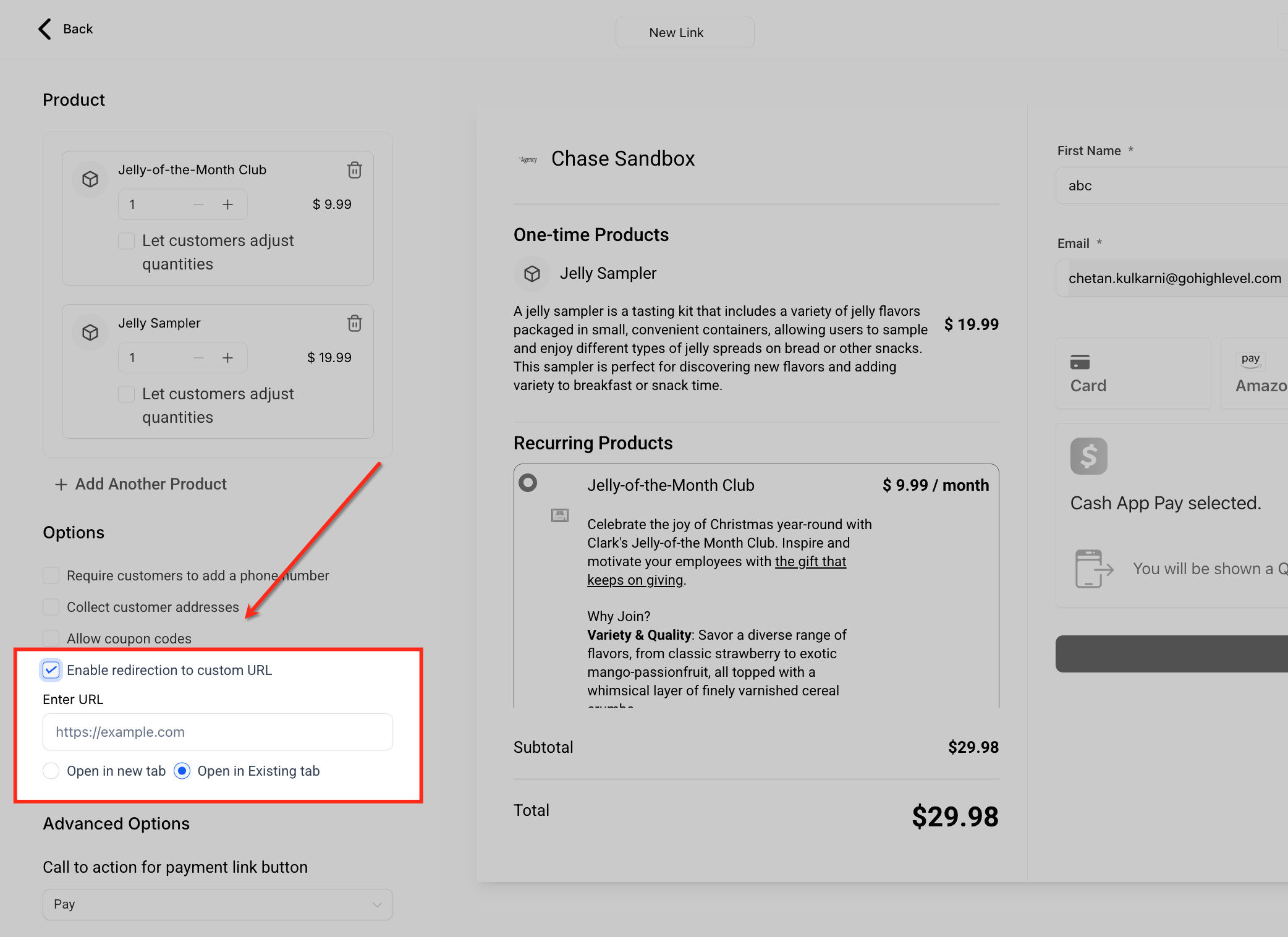Click the New Link title field
This screenshot has width=1288, height=937.
[684, 33]
